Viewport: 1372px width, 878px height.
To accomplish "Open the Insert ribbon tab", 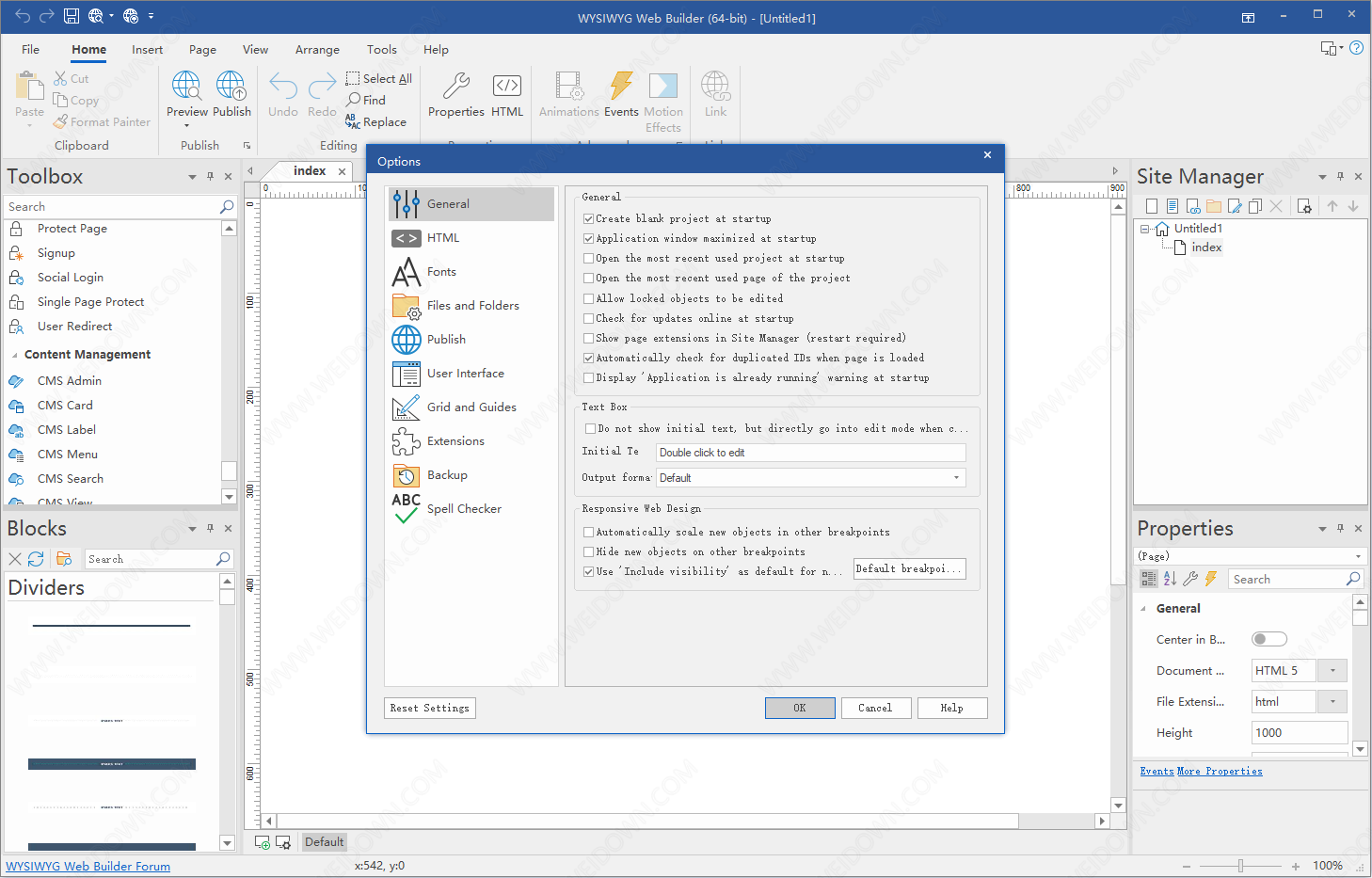I will 147,50.
